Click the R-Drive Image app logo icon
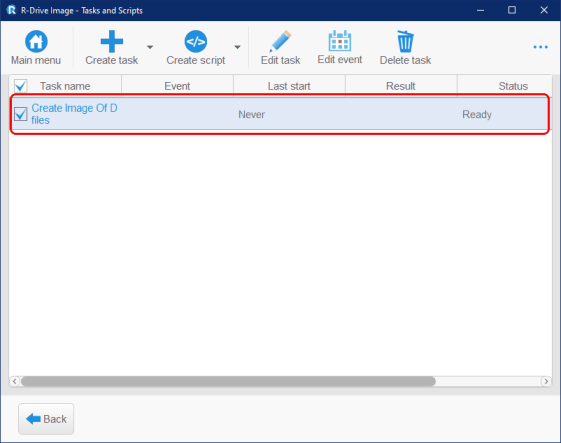The image size is (561, 443). tap(11, 10)
